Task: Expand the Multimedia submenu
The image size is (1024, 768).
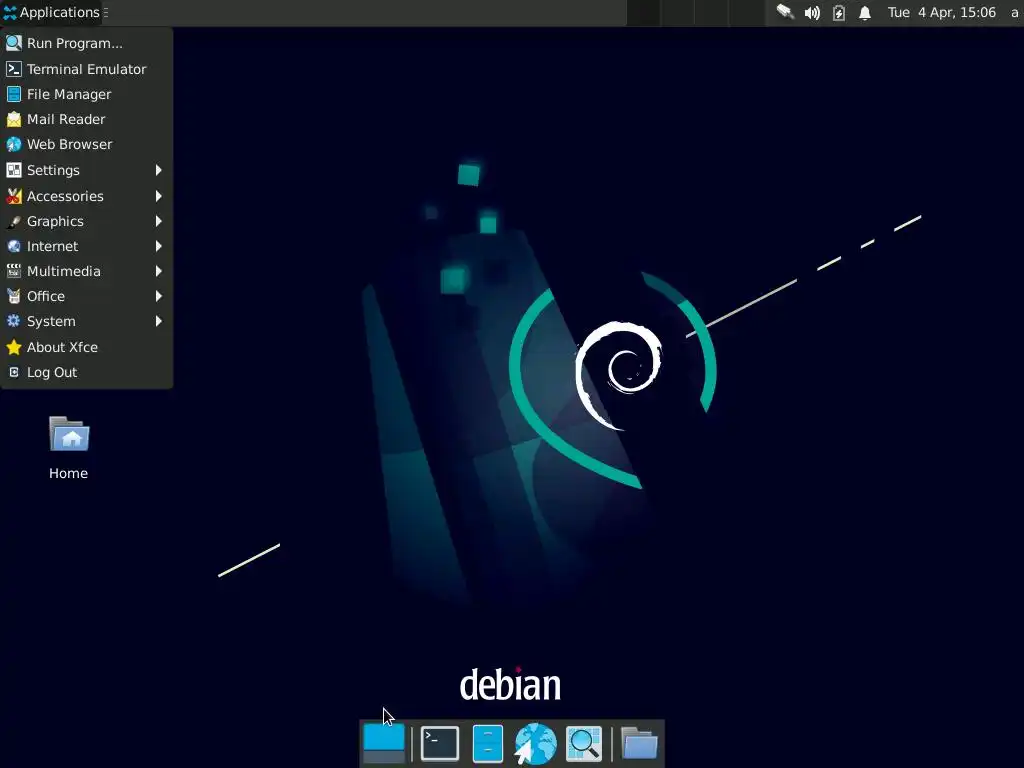Action: point(86,271)
